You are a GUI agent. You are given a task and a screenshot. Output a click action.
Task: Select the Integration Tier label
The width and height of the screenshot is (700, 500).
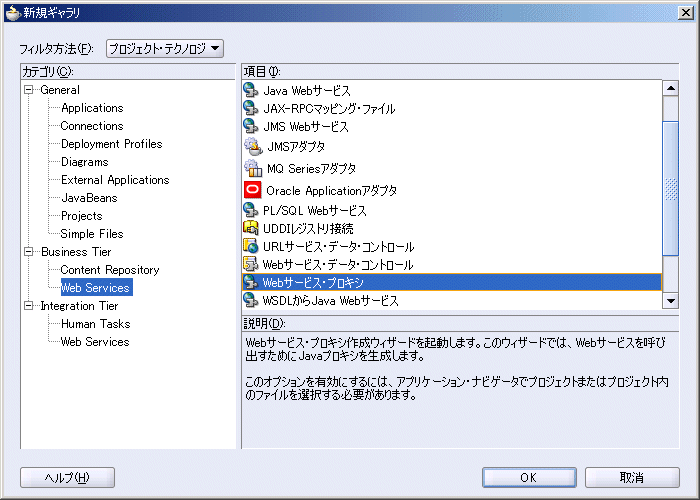(x=79, y=306)
